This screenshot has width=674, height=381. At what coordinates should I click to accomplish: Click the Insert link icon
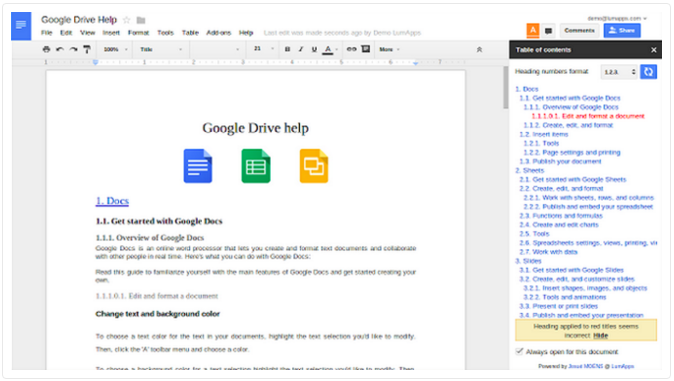click(x=352, y=49)
